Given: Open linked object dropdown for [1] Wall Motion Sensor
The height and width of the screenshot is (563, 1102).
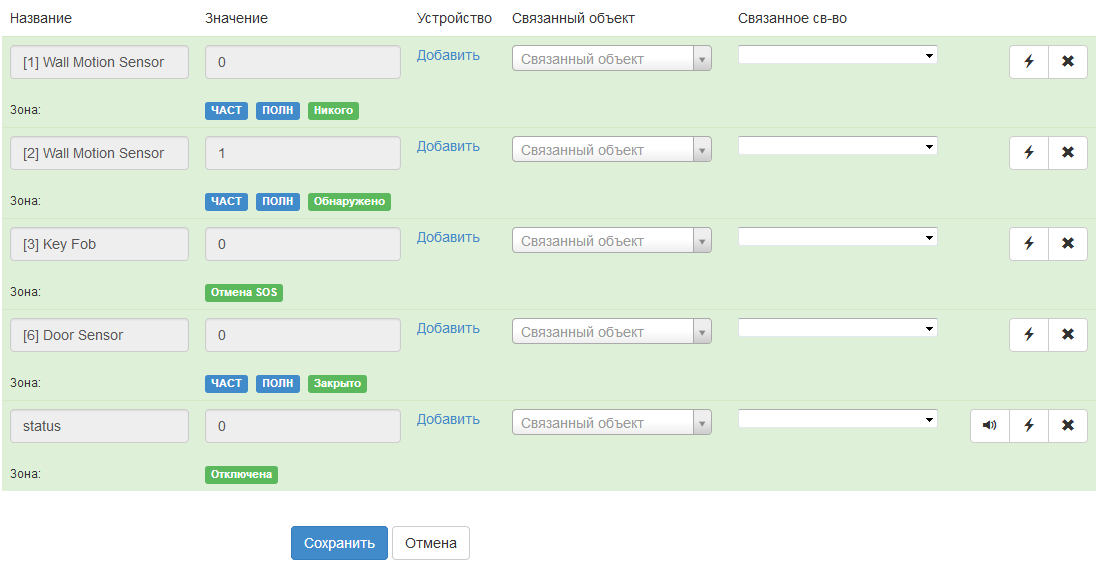Looking at the screenshot, I should click(x=612, y=59).
